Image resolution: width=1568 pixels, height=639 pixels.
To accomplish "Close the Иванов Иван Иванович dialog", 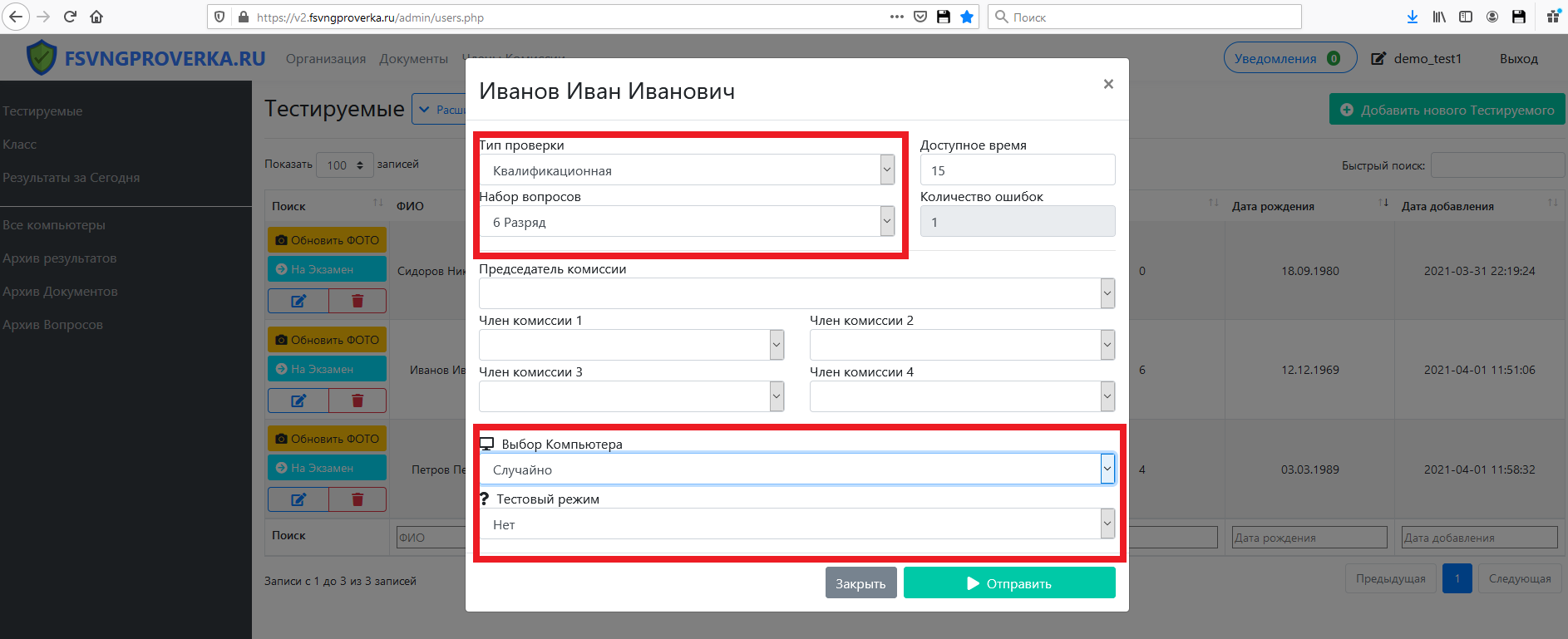I will point(1107,84).
